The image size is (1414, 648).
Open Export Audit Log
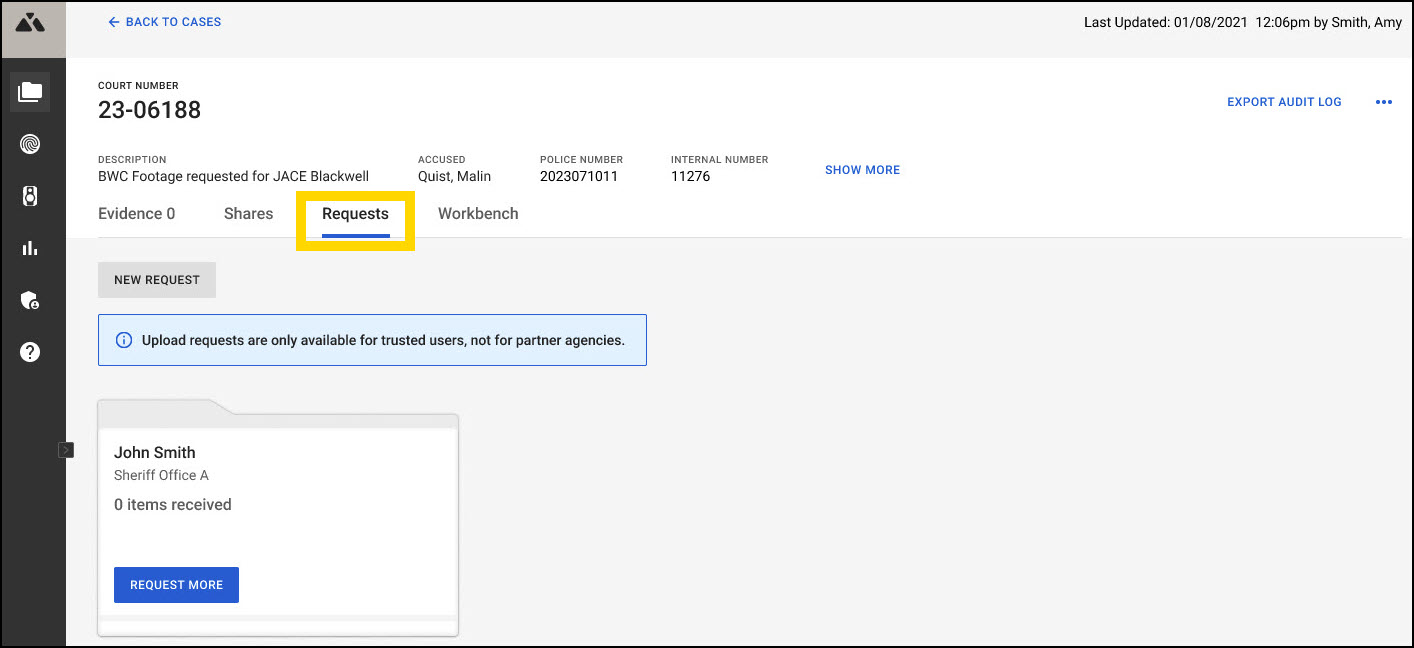coord(1284,101)
